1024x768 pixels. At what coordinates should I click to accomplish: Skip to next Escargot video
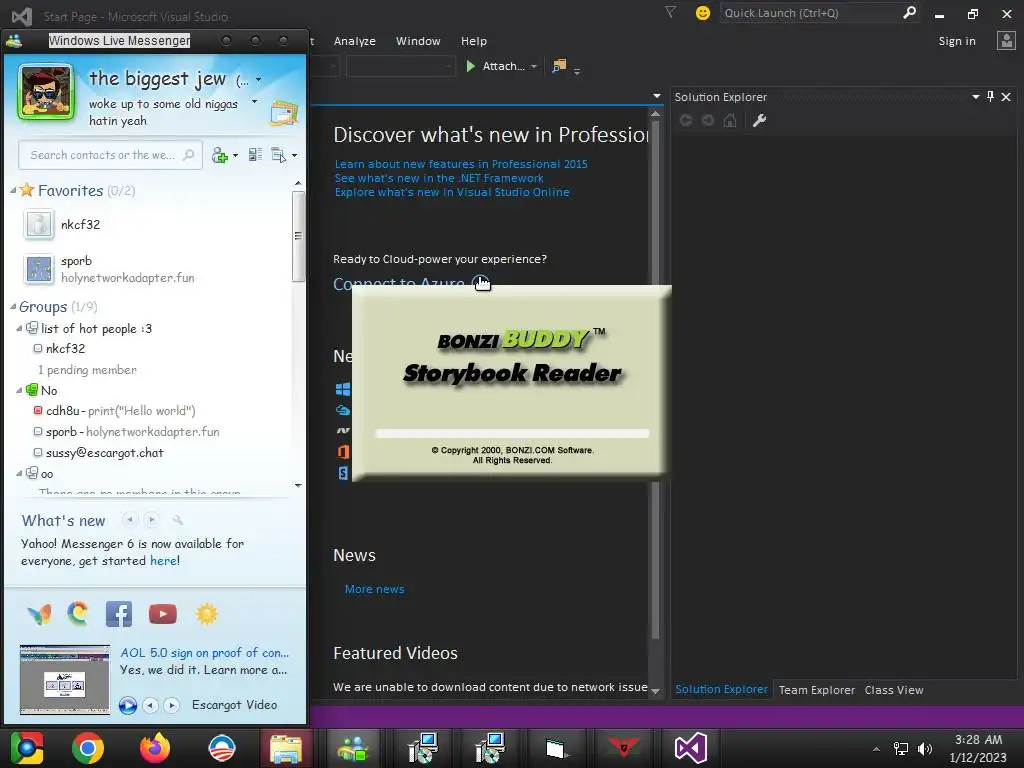[x=172, y=705]
